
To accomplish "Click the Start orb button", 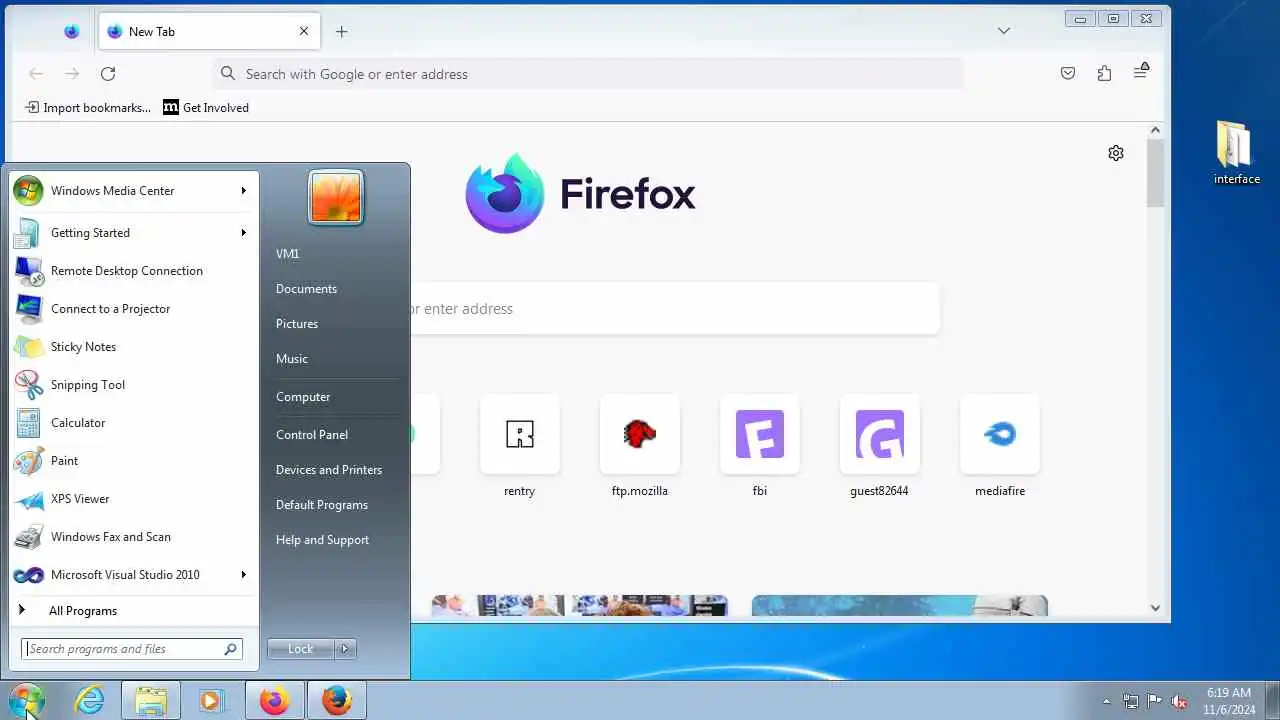I will pyautogui.click(x=27, y=700).
